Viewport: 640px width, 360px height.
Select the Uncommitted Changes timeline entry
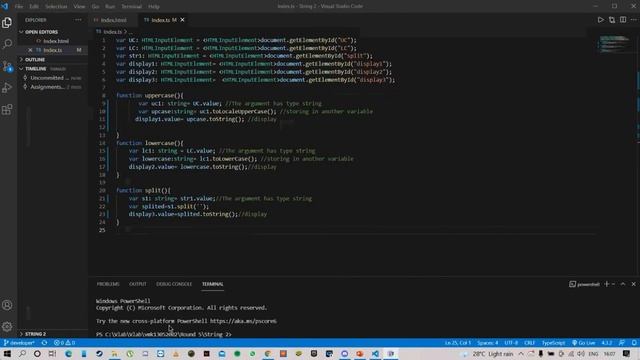click(52, 78)
